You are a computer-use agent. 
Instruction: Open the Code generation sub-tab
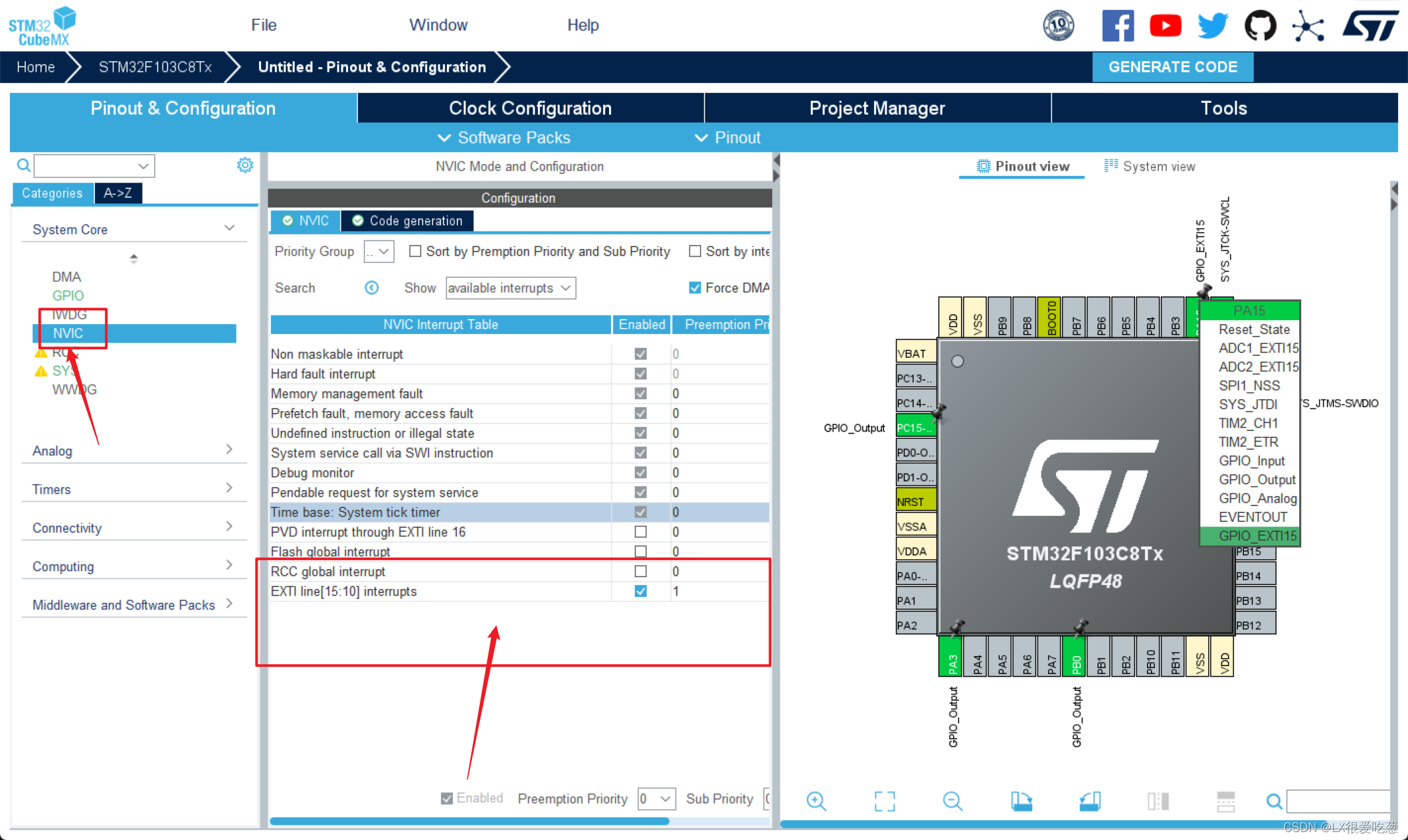click(x=407, y=221)
